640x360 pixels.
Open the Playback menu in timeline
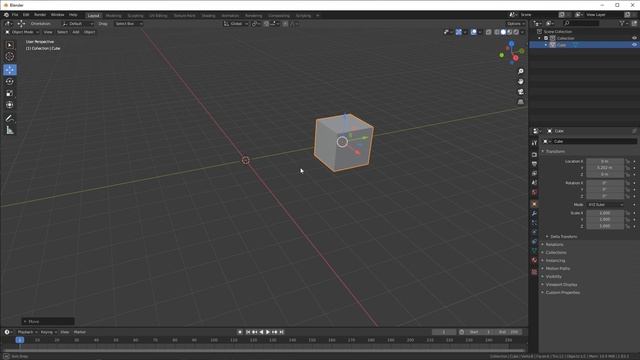click(27, 332)
